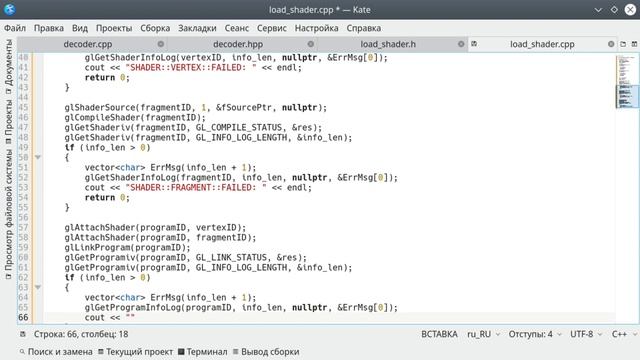This screenshot has width=640, height=360.
Task: Show the Документы side panel
Action: click(8, 67)
